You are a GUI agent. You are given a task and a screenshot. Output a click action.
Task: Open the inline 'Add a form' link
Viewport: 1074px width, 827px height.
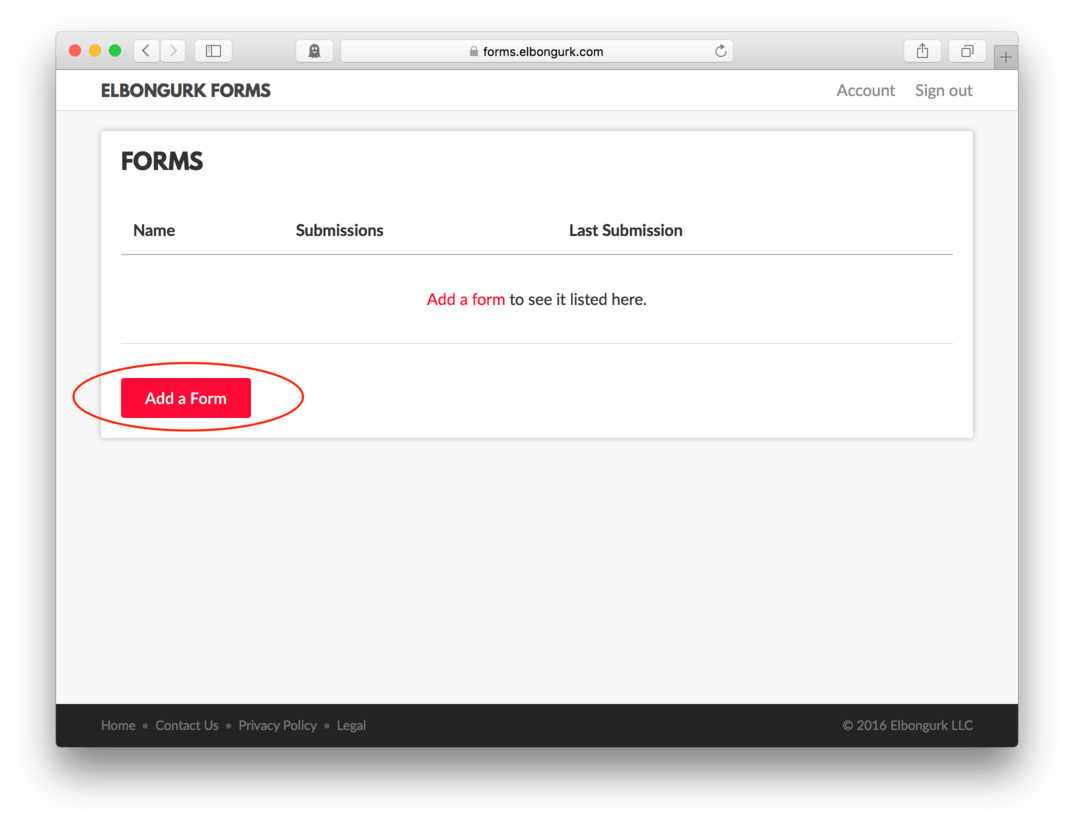coord(466,299)
